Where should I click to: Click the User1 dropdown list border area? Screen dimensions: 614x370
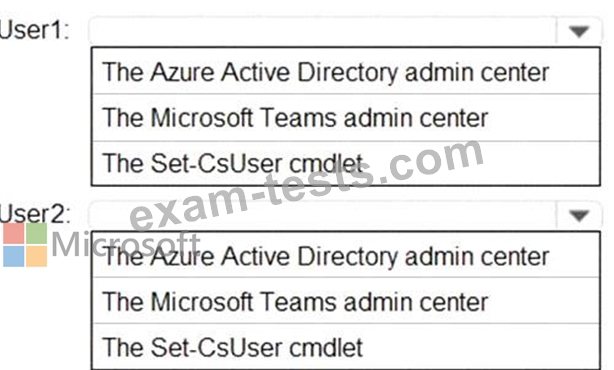point(346,116)
